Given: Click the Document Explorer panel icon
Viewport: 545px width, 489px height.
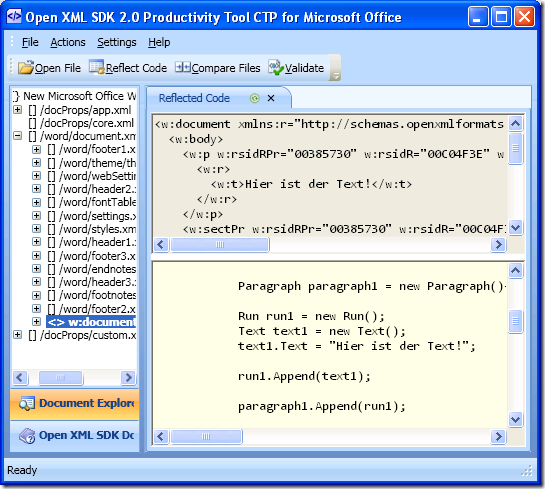Looking at the screenshot, I should (x=27, y=404).
